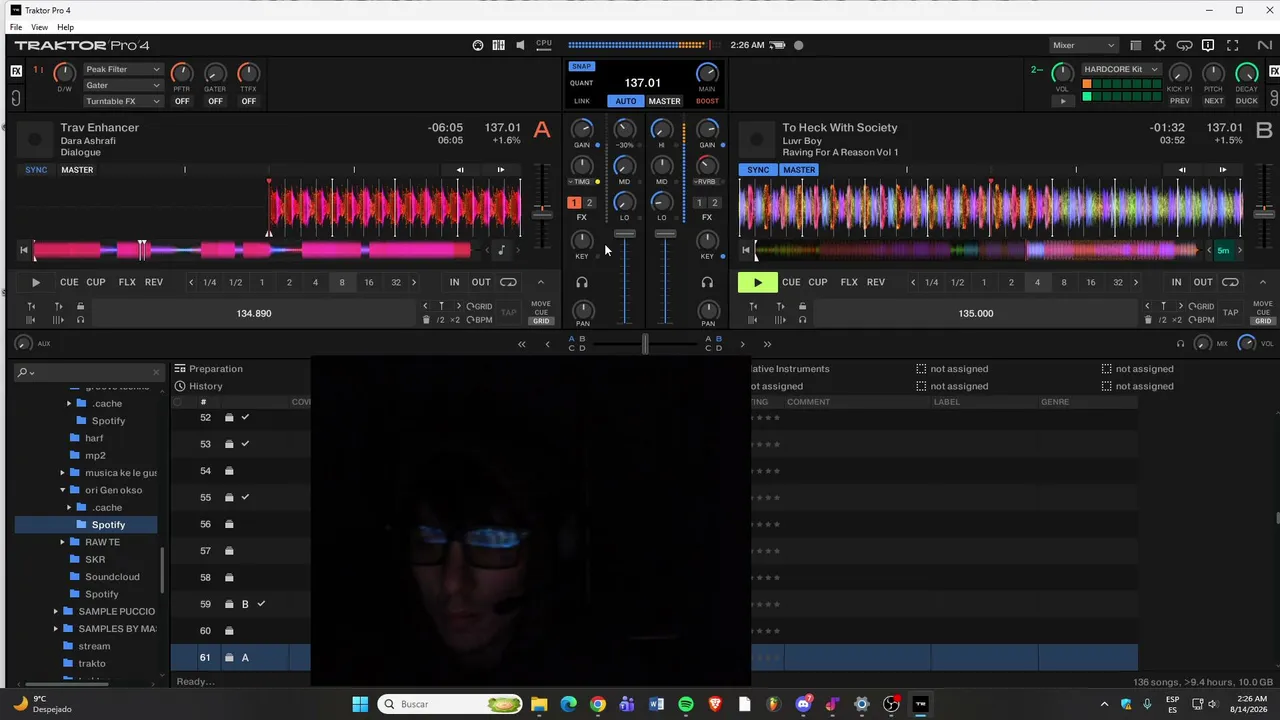This screenshot has height=720, width=1280.
Task: Click the DUCK button in pattern player
Action: tap(1246, 101)
